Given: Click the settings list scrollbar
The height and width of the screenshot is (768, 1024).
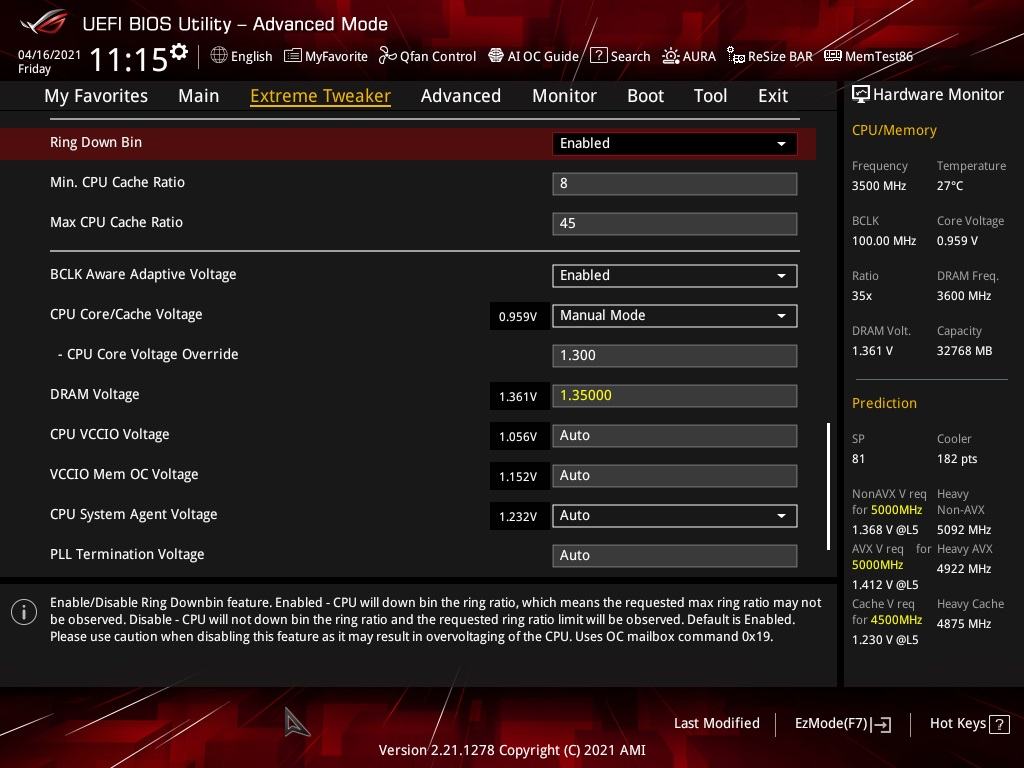Looking at the screenshot, I should click(x=828, y=487).
